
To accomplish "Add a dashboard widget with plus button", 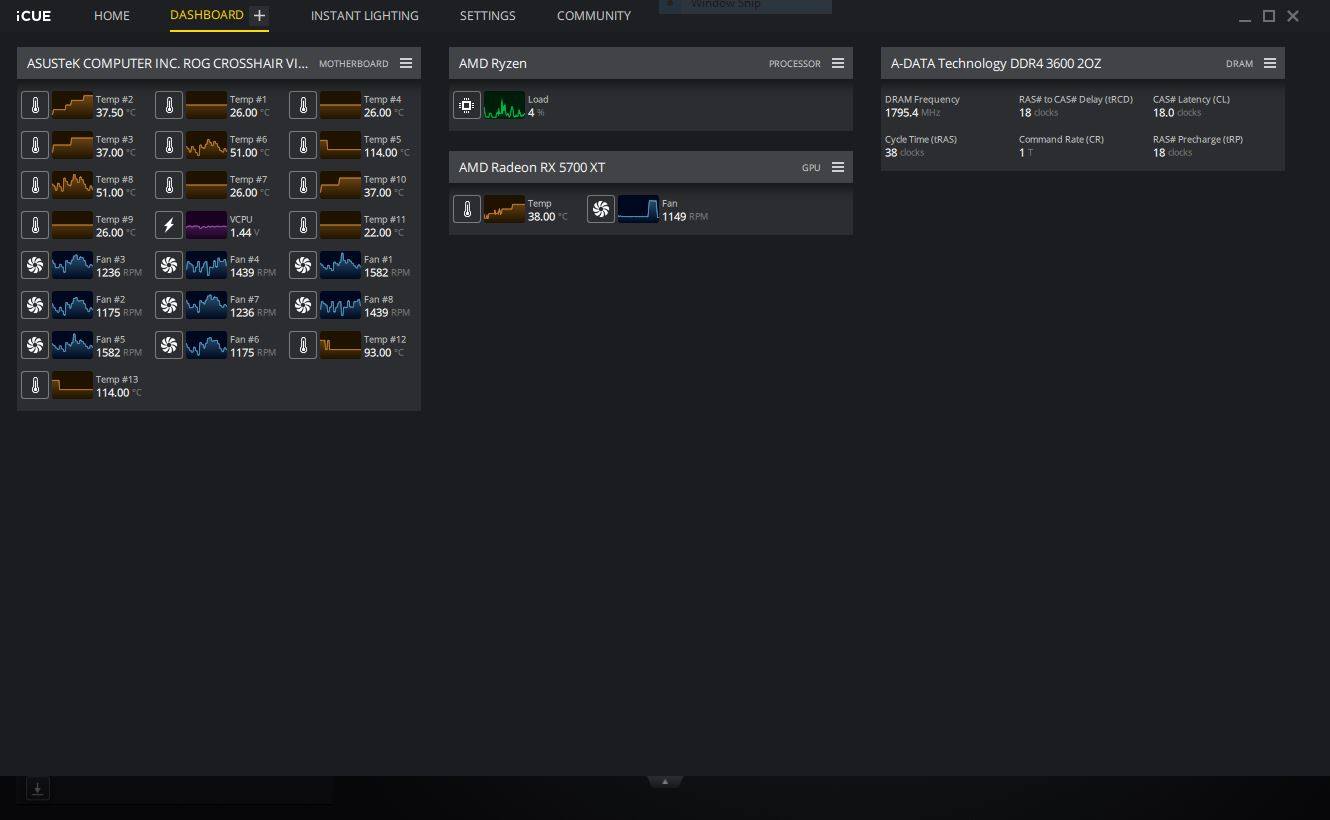I will 259,15.
